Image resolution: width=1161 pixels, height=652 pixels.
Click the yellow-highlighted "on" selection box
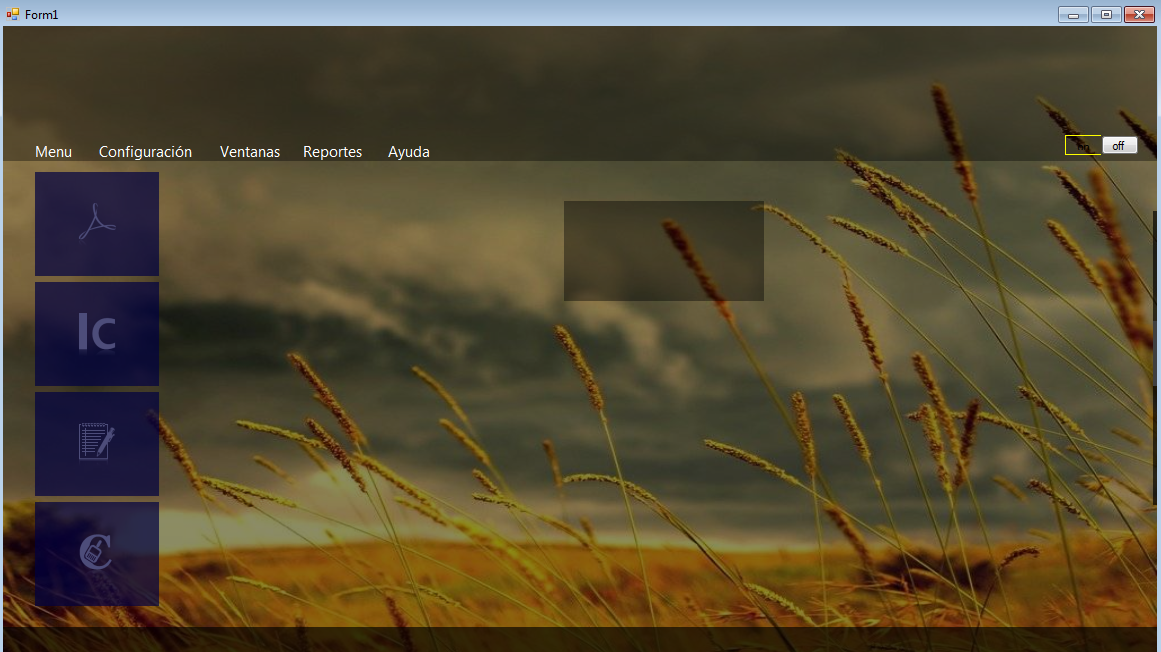pos(1082,145)
